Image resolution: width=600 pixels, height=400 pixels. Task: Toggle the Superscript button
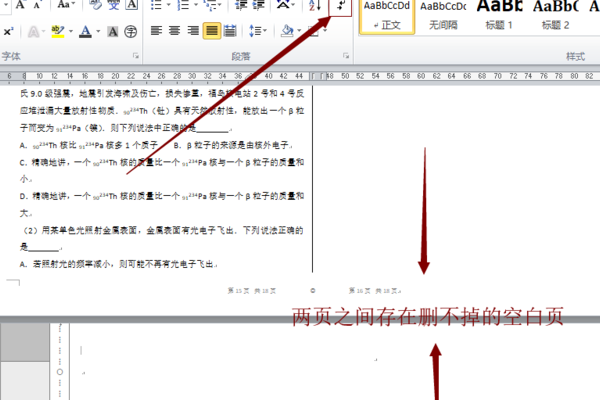[8, 31]
